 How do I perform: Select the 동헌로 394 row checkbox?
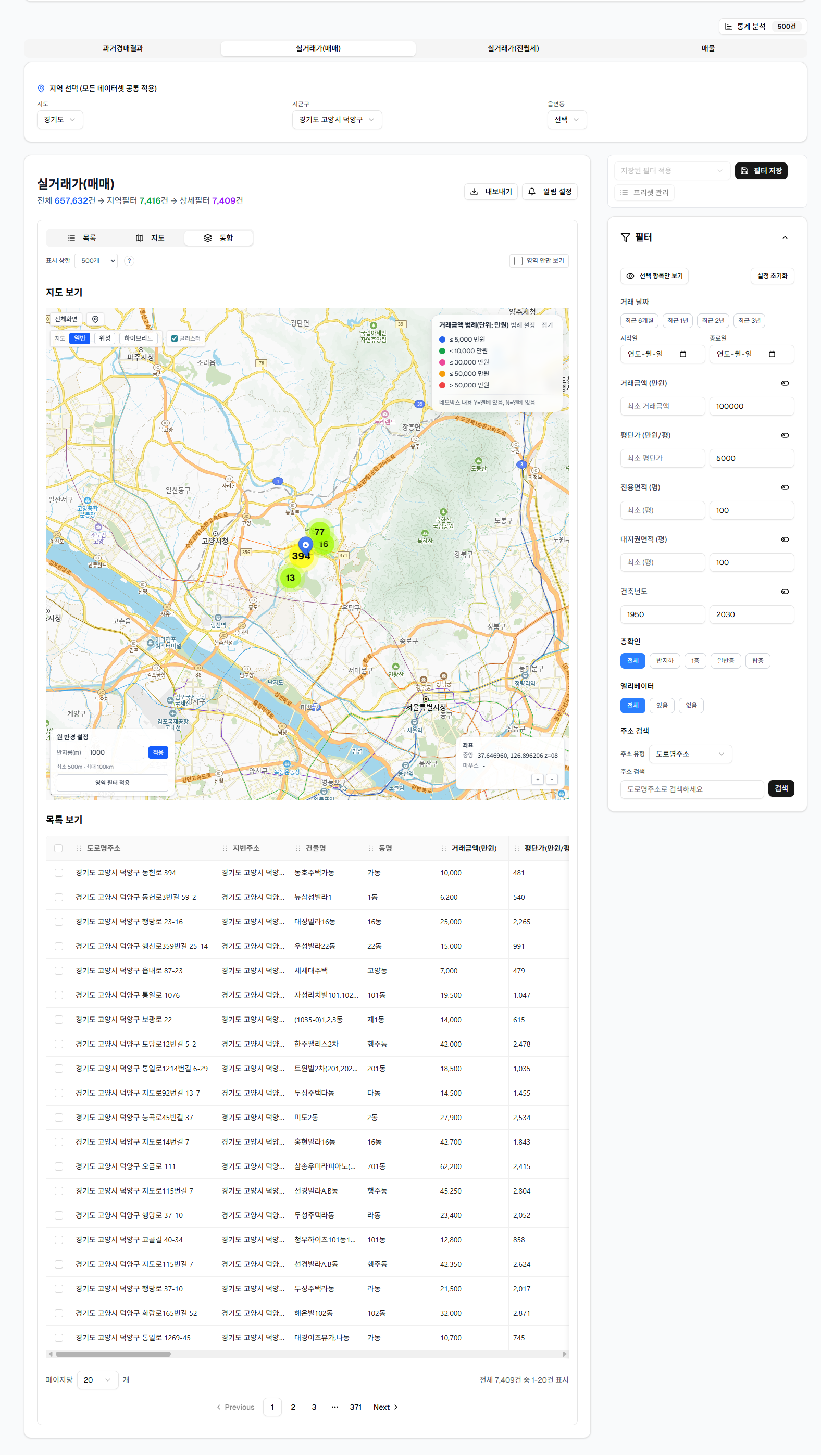pyautogui.click(x=59, y=873)
